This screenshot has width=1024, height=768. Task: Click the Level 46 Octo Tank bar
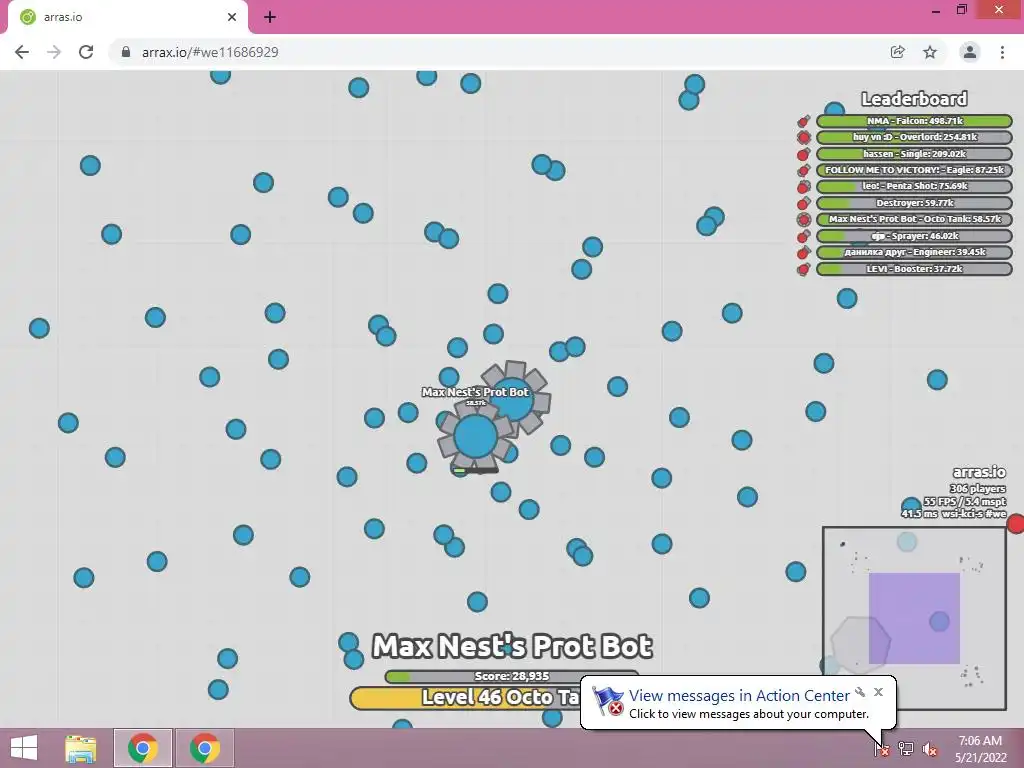pos(465,697)
